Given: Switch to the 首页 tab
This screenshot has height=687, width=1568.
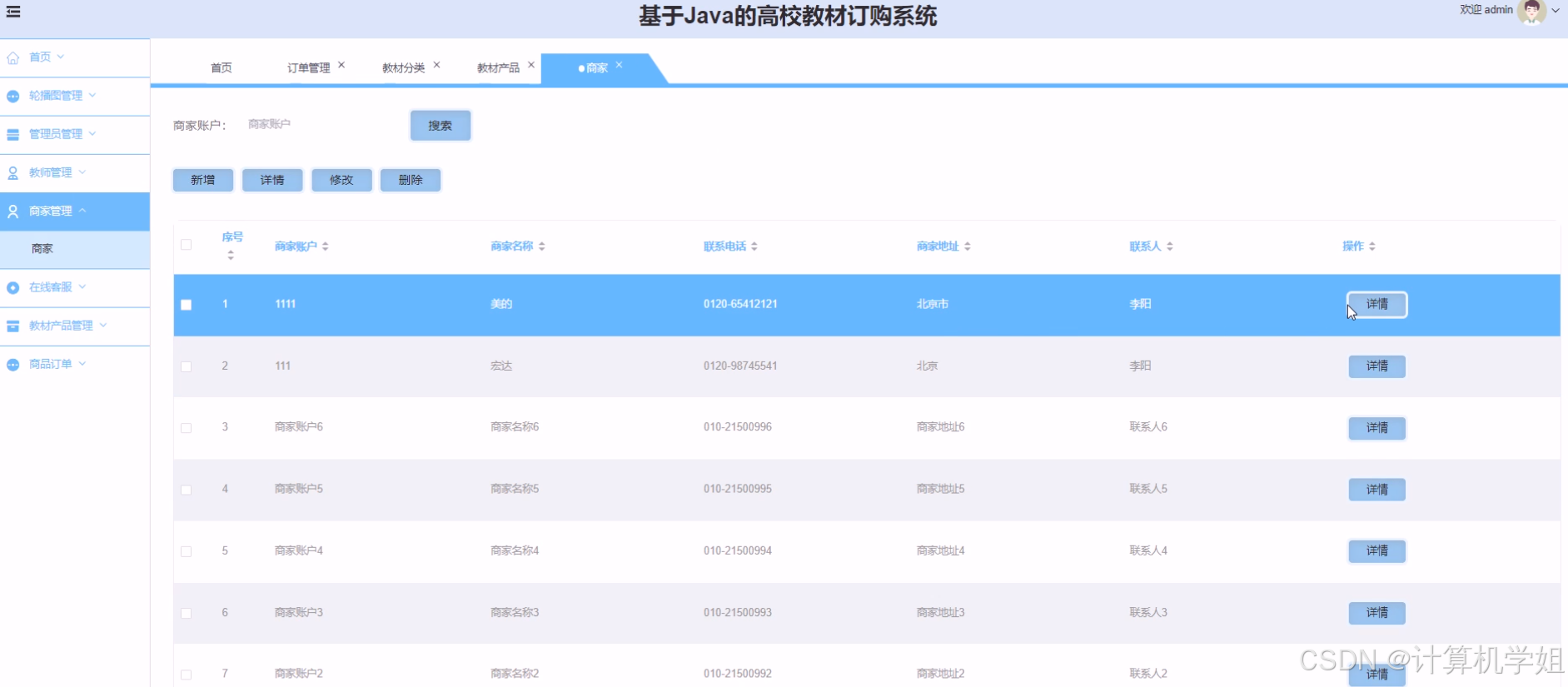Looking at the screenshot, I should [x=222, y=67].
